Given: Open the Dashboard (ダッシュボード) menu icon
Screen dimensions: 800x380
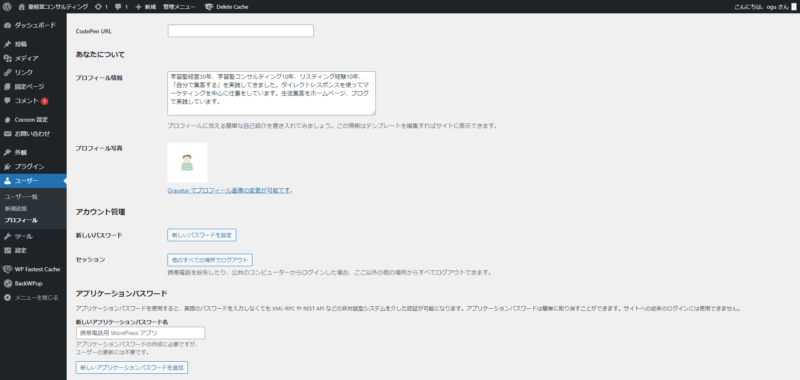Looking at the screenshot, I should click(7, 25).
